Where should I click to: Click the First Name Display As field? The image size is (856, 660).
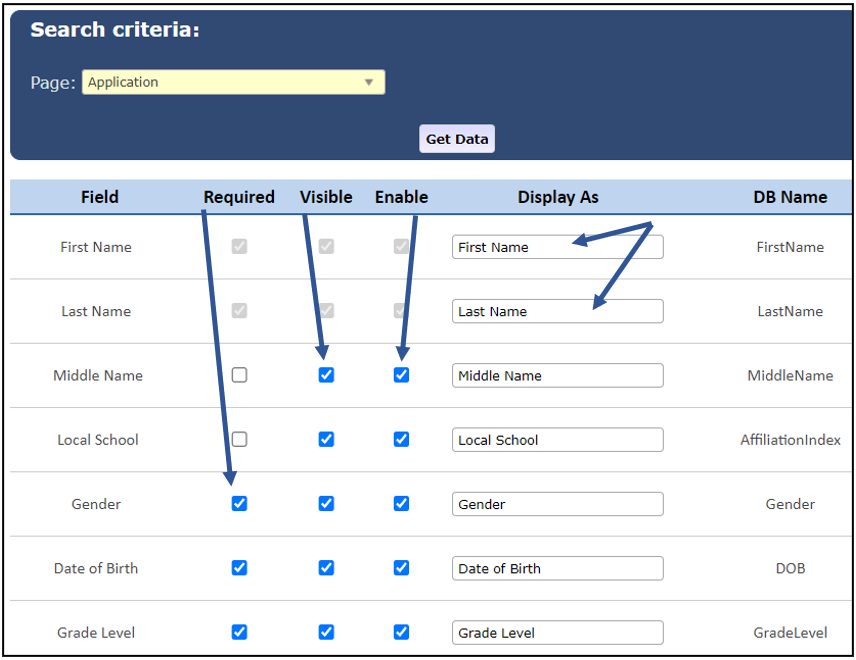pos(557,247)
